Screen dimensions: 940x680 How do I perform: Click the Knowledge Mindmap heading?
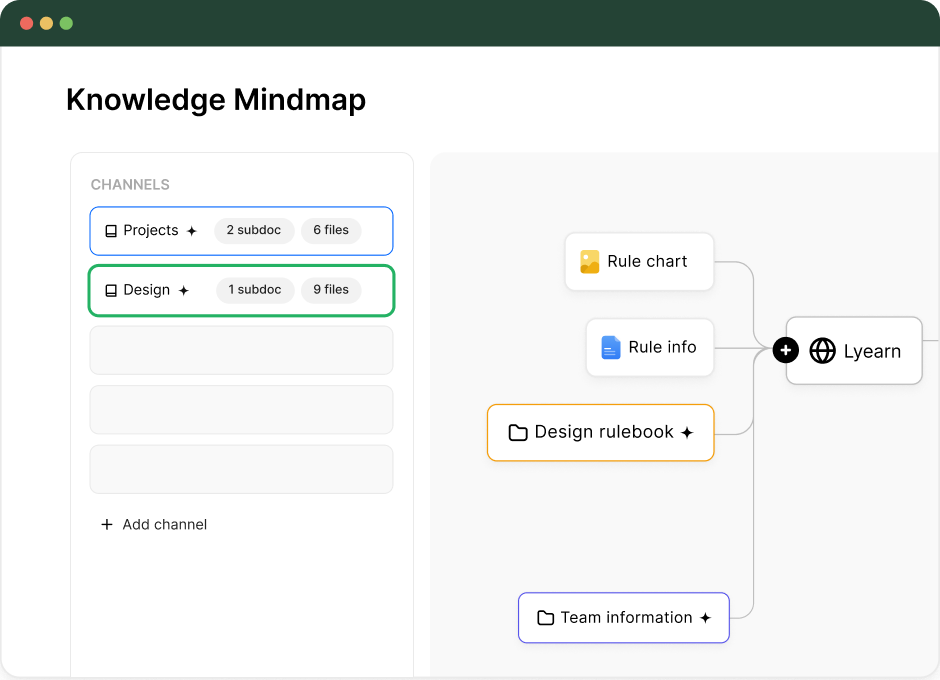[x=216, y=100]
